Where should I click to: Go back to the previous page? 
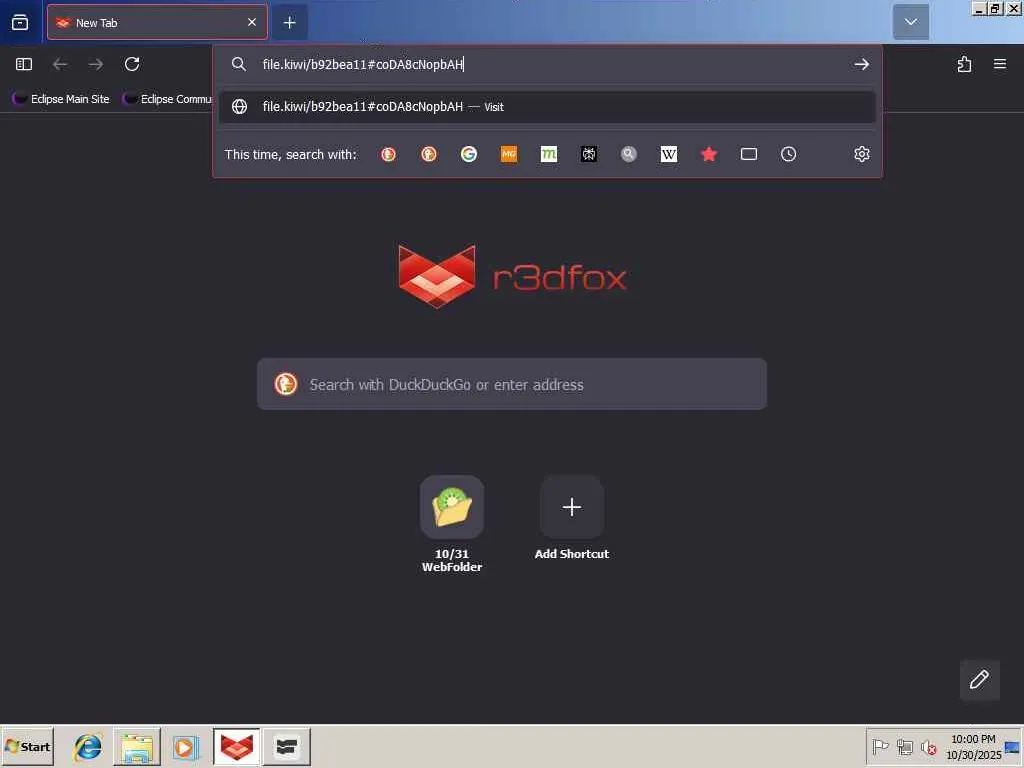(x=60, y=64)
